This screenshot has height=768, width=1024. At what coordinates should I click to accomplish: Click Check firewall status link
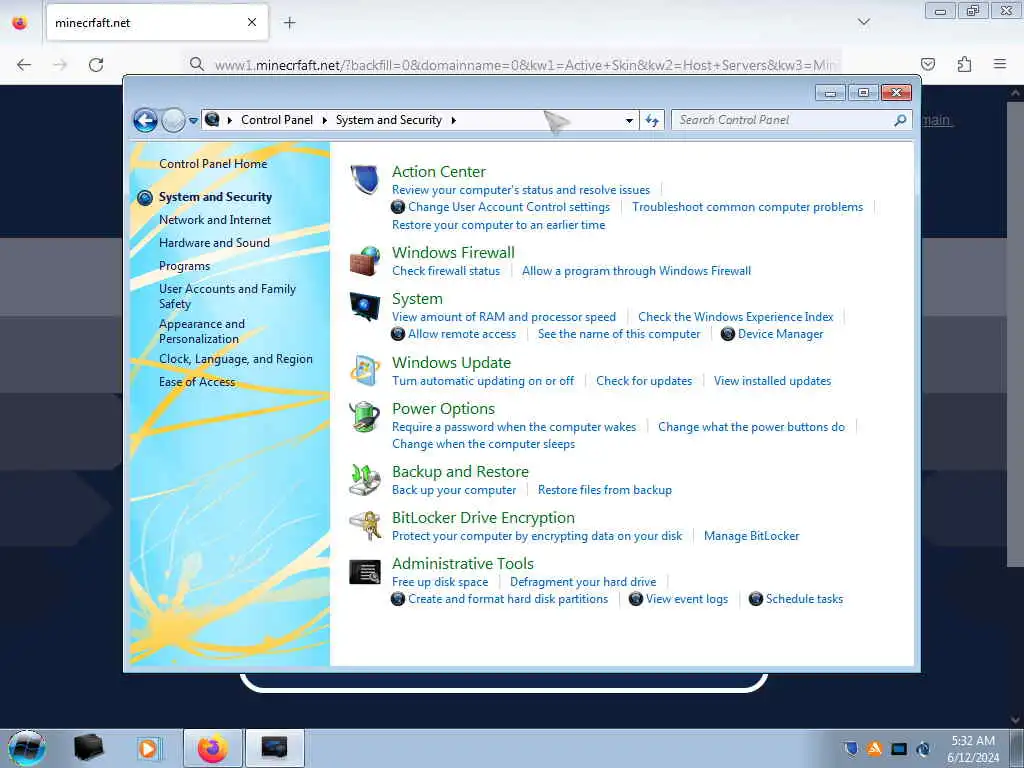446,271
